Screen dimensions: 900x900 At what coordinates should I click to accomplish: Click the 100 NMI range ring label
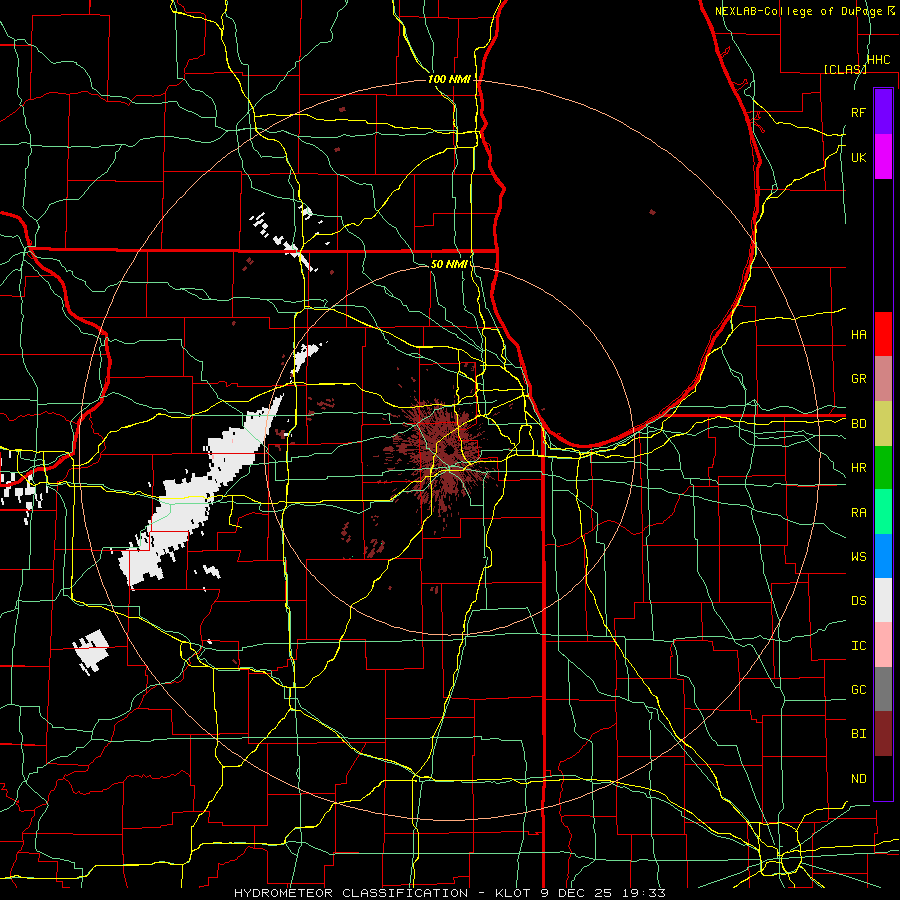coord(449,79)
